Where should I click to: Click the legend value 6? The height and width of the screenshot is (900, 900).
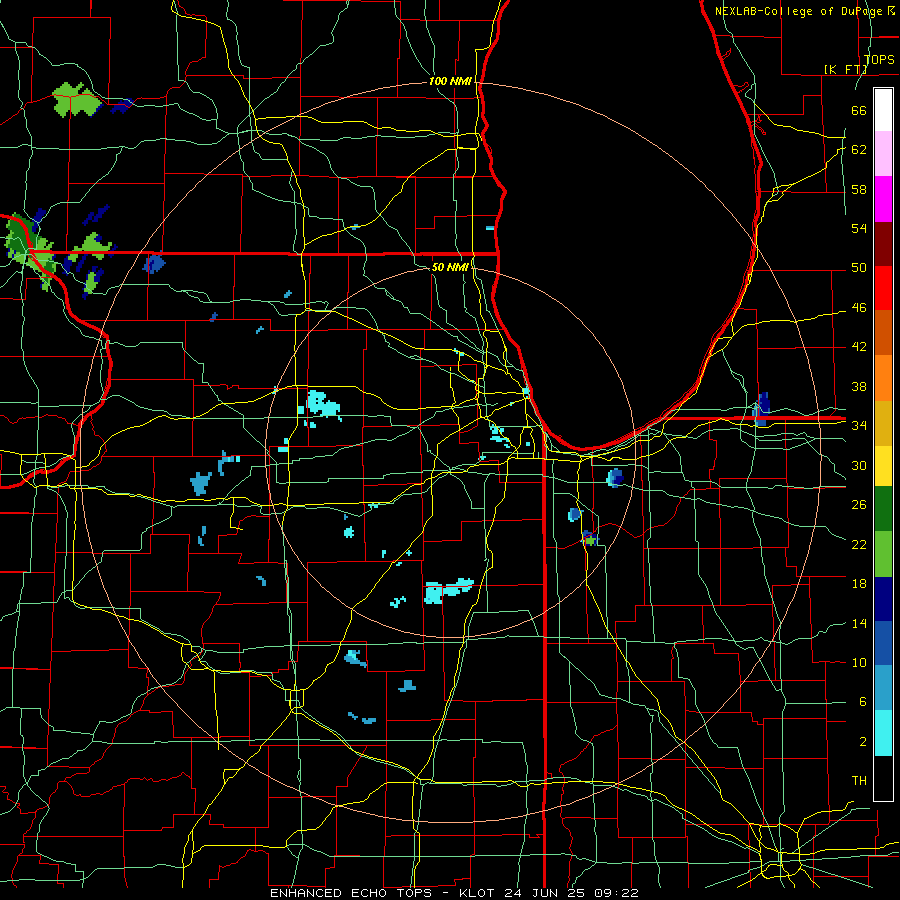coord(863,701)
